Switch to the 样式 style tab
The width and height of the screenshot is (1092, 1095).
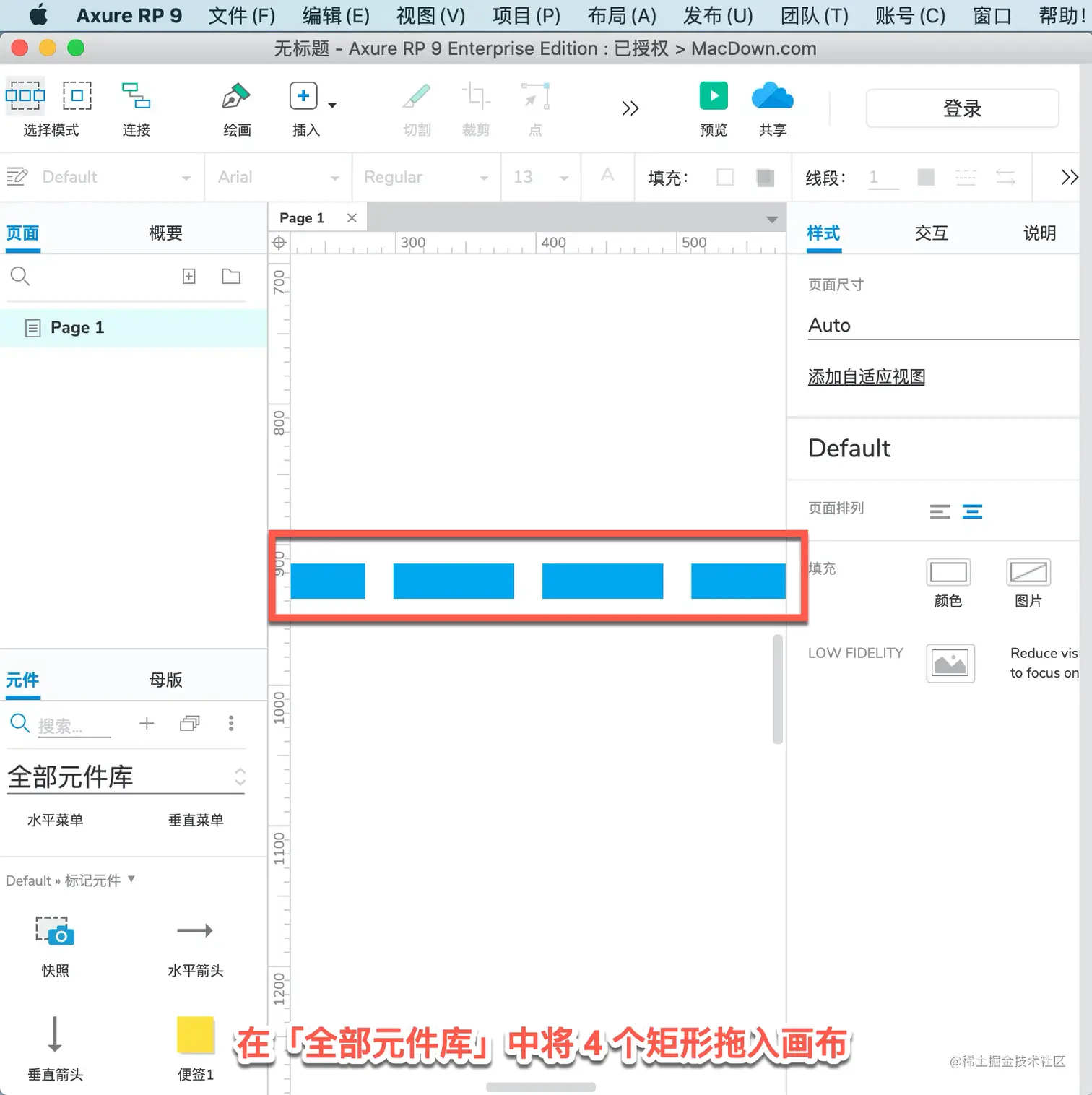click(x=823, y=233)
